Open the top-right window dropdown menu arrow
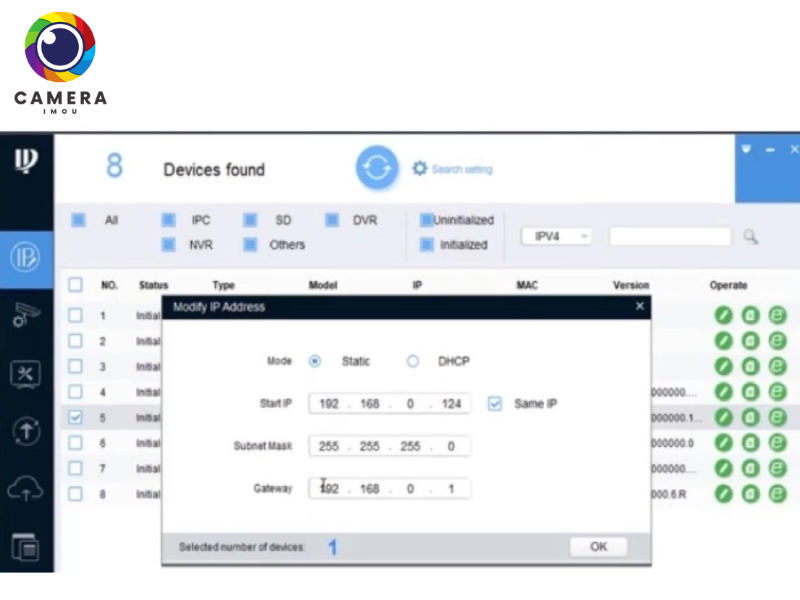This screenshot has height=600, width=800. click(x=745, y=150)
